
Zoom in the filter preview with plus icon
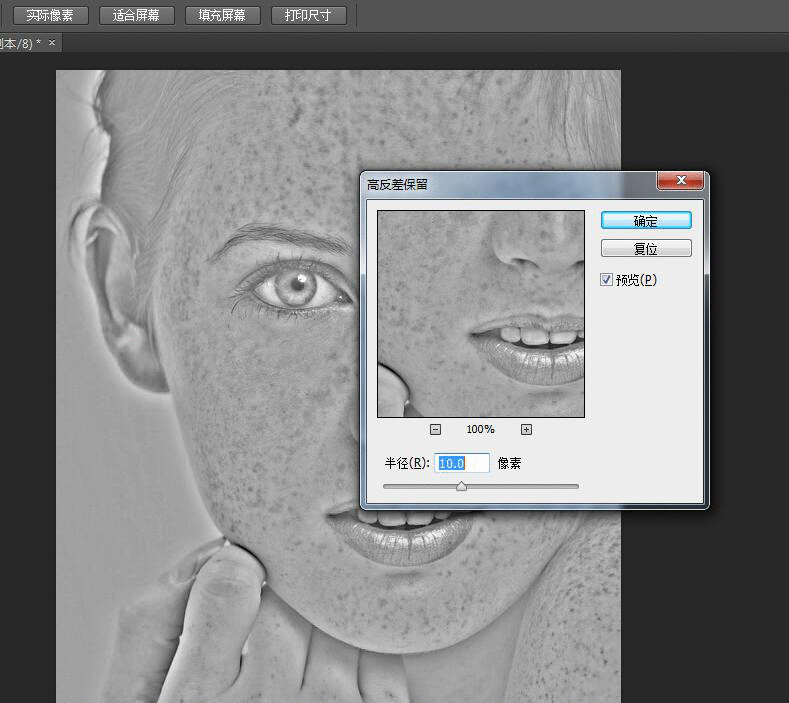(x=526, y=429)
